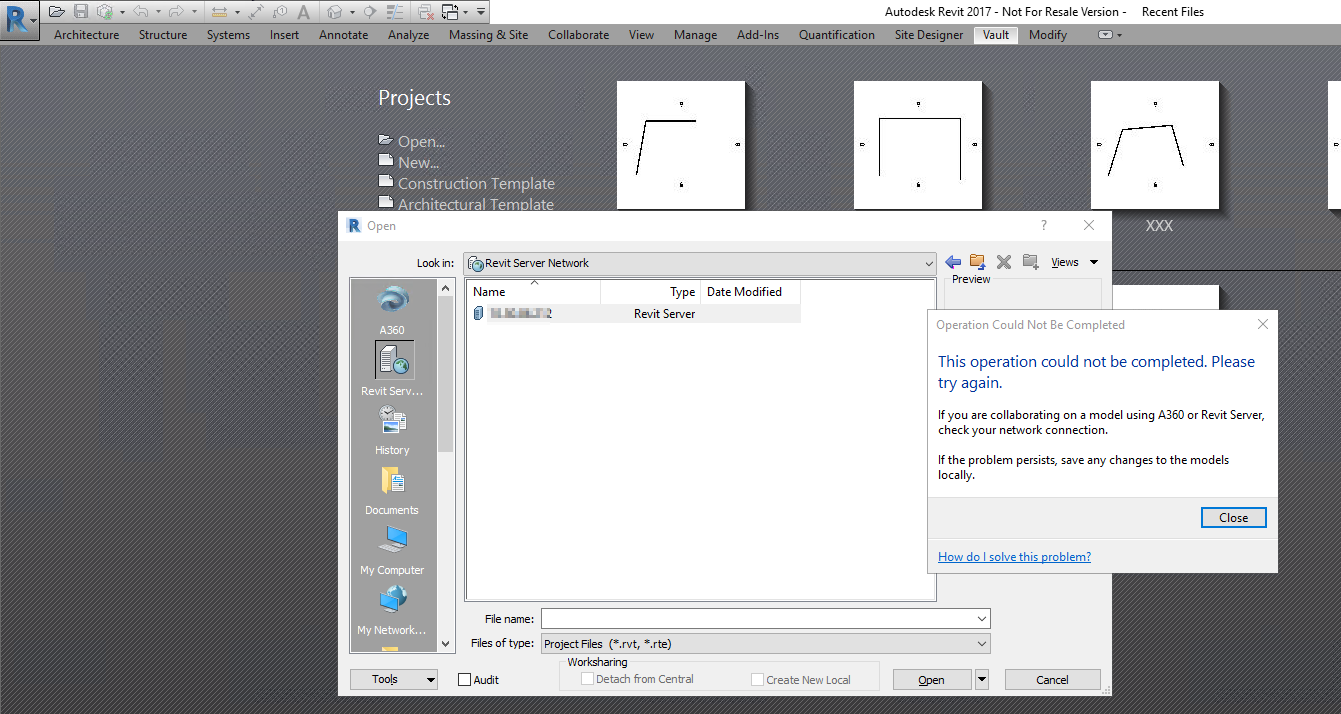Switch to the Architecture ribbon tab
The height and width of the screenshot is (714, 1341).
(x=87, y=35)
